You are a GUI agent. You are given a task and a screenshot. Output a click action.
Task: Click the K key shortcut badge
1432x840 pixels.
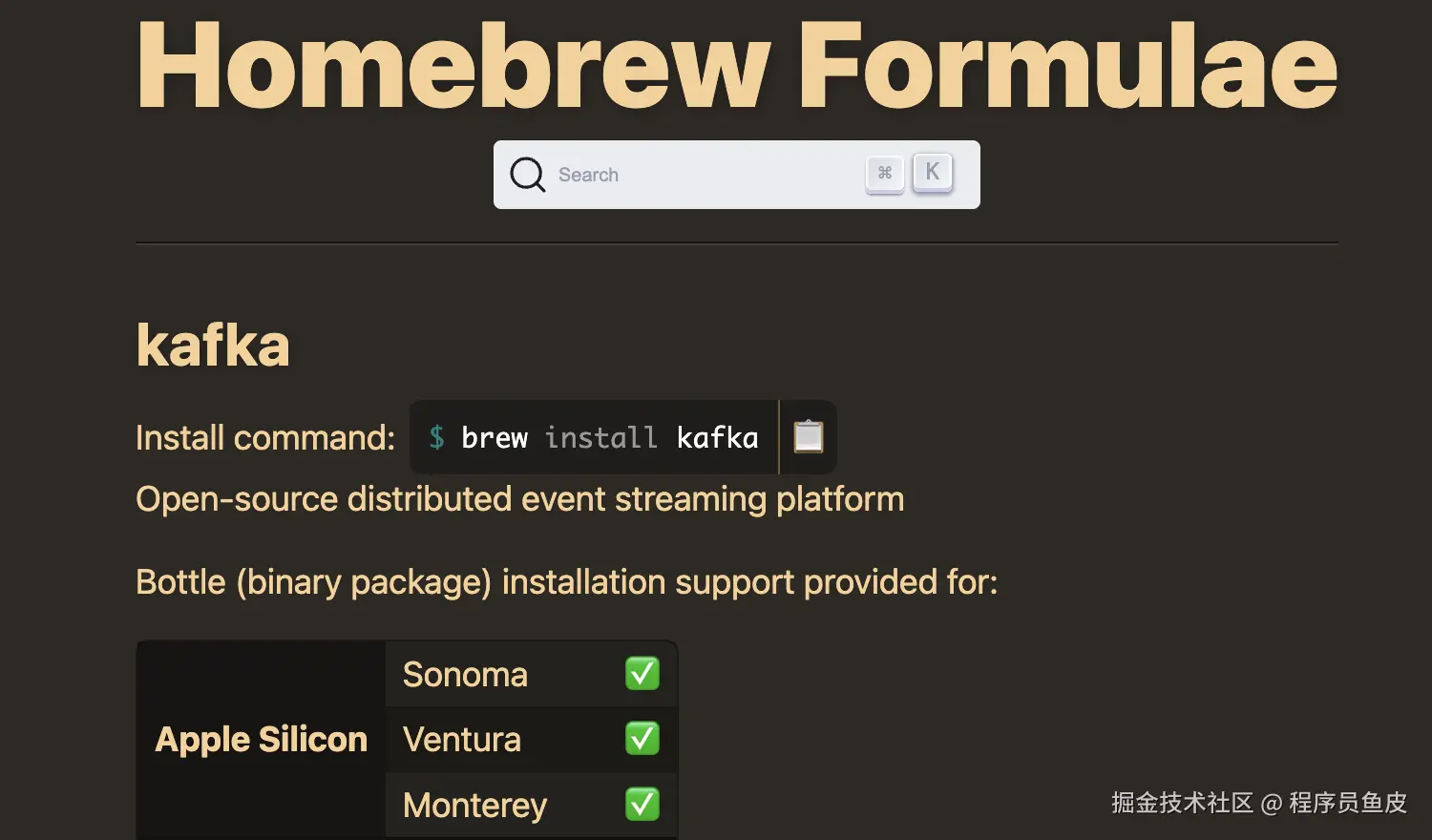pos(933,173)
